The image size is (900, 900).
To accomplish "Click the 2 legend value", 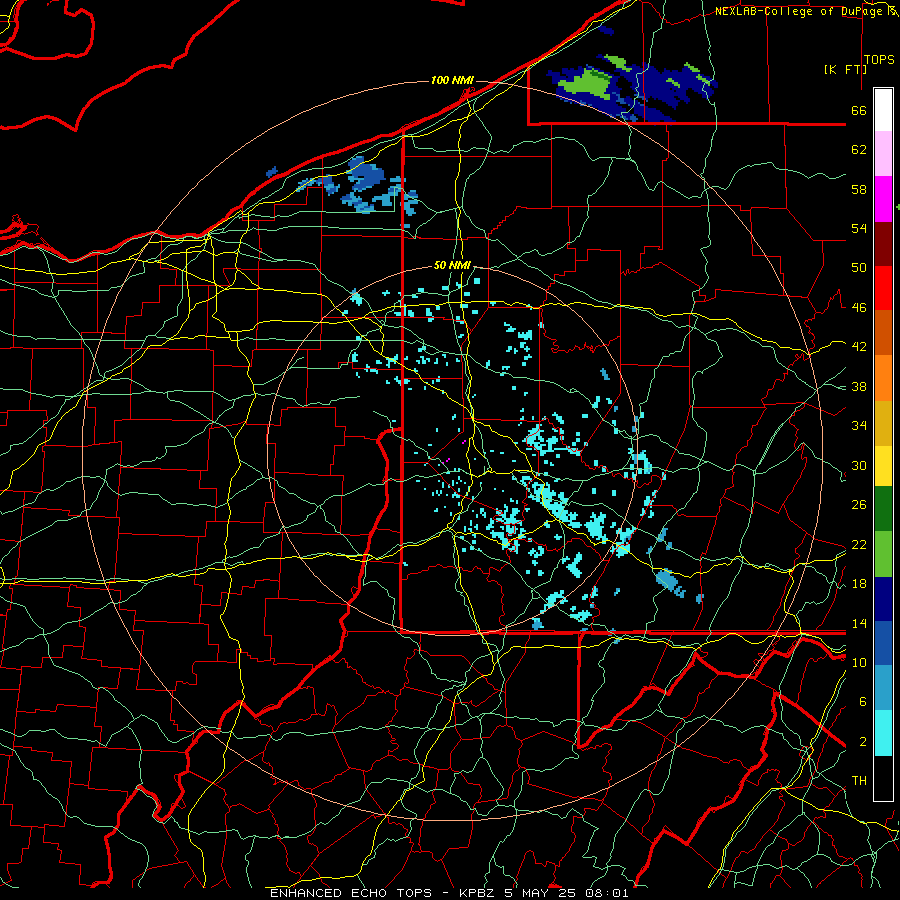I will pyautogui.click(x=862, y=741).
